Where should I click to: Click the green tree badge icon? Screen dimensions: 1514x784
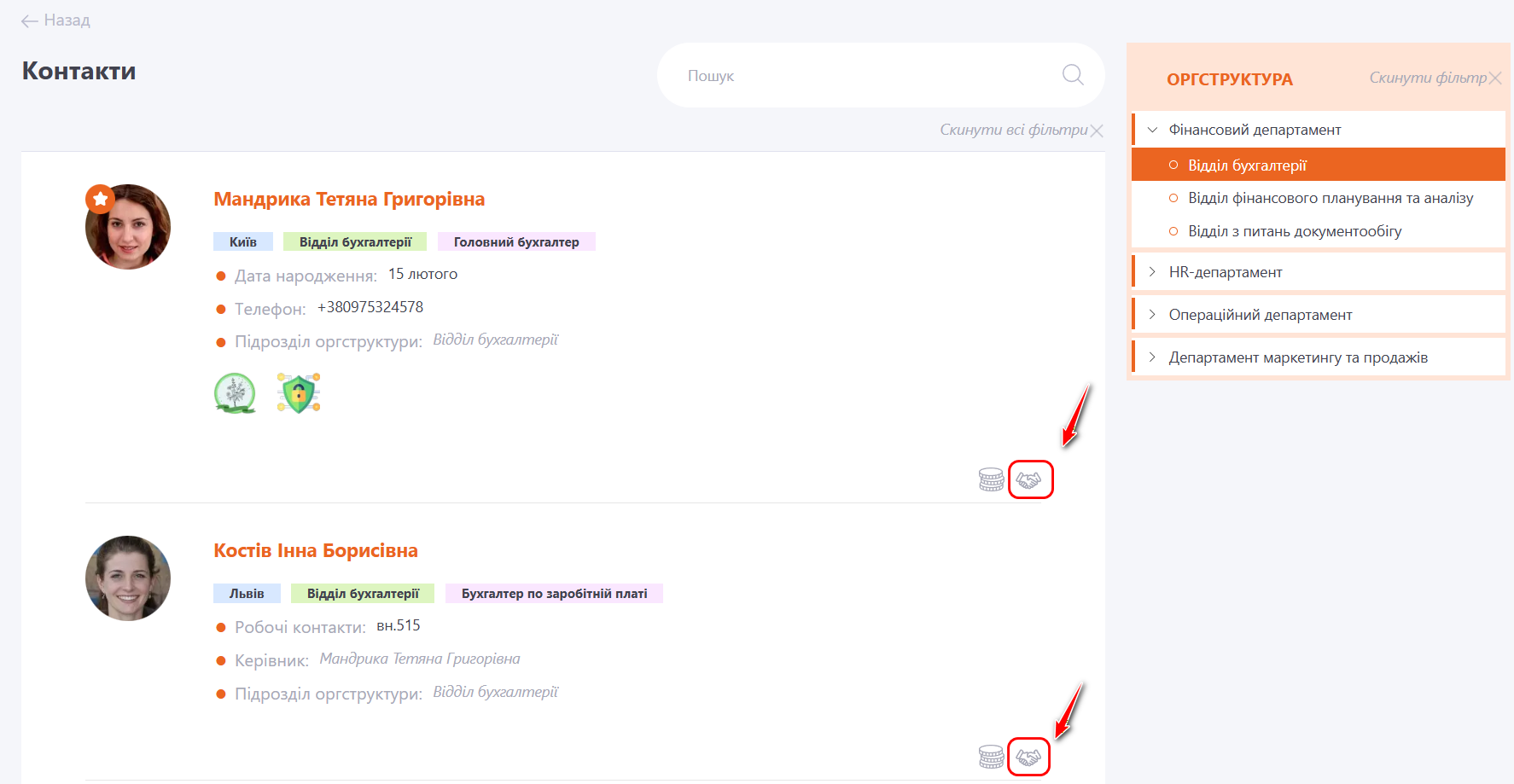(x=235, y=393)
